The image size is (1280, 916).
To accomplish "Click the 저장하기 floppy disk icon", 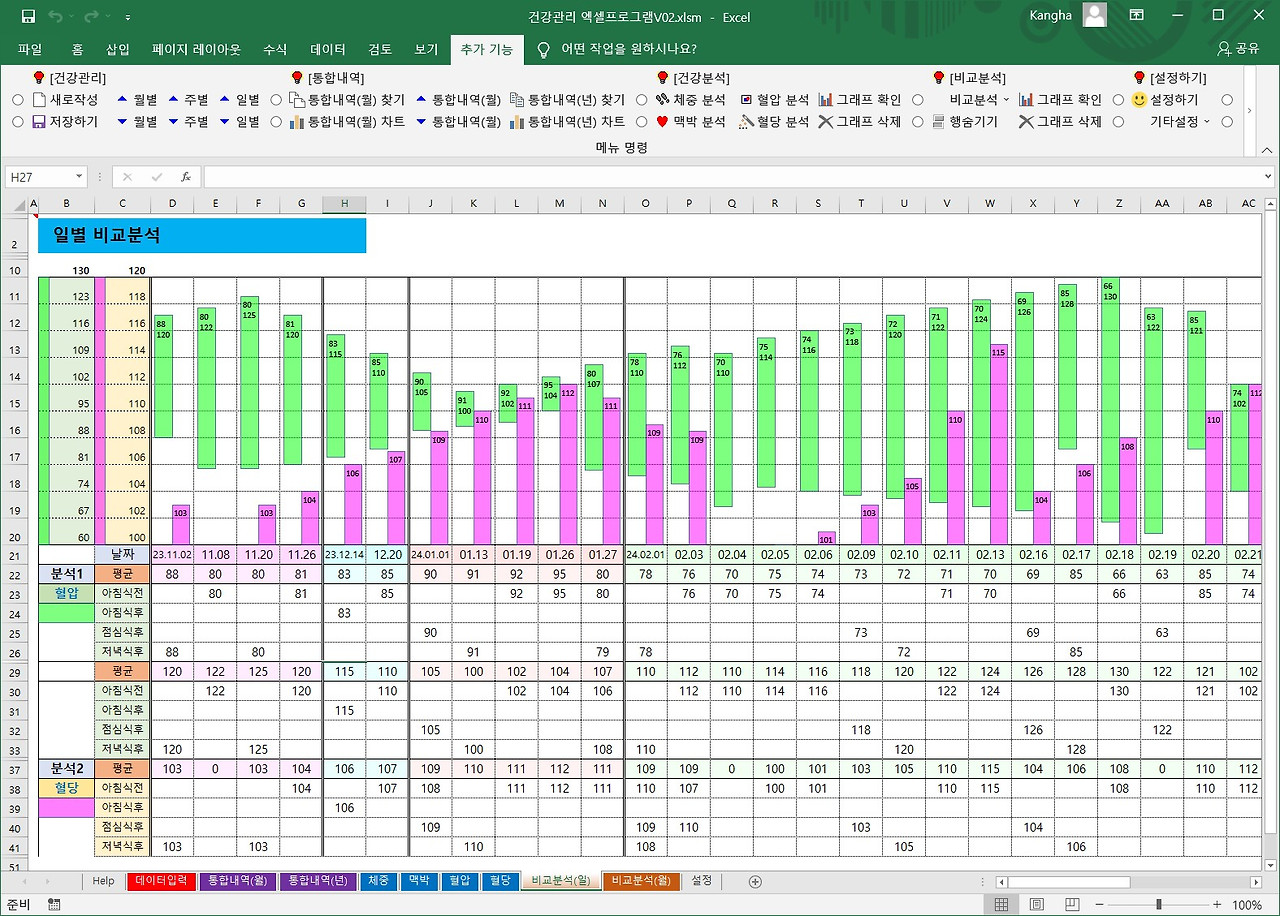I will pyautogui.click(x=40, y=122).
